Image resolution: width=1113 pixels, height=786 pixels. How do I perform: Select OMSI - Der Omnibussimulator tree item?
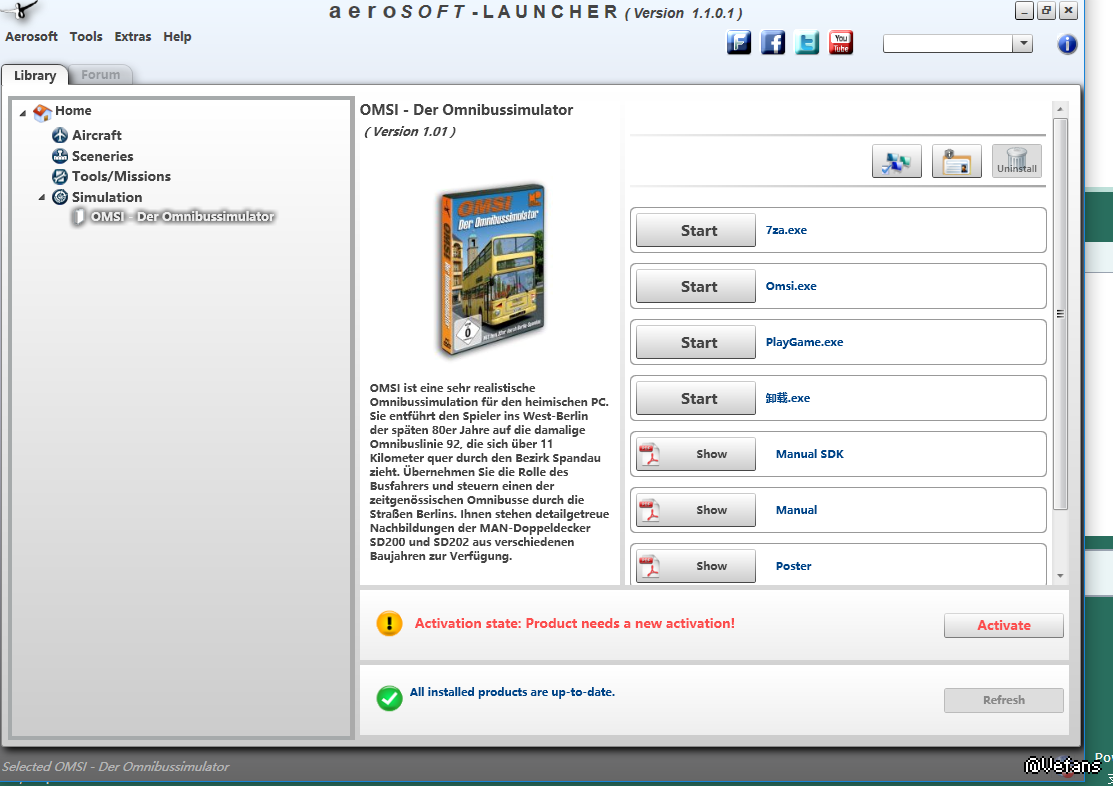tap(182, 217)
